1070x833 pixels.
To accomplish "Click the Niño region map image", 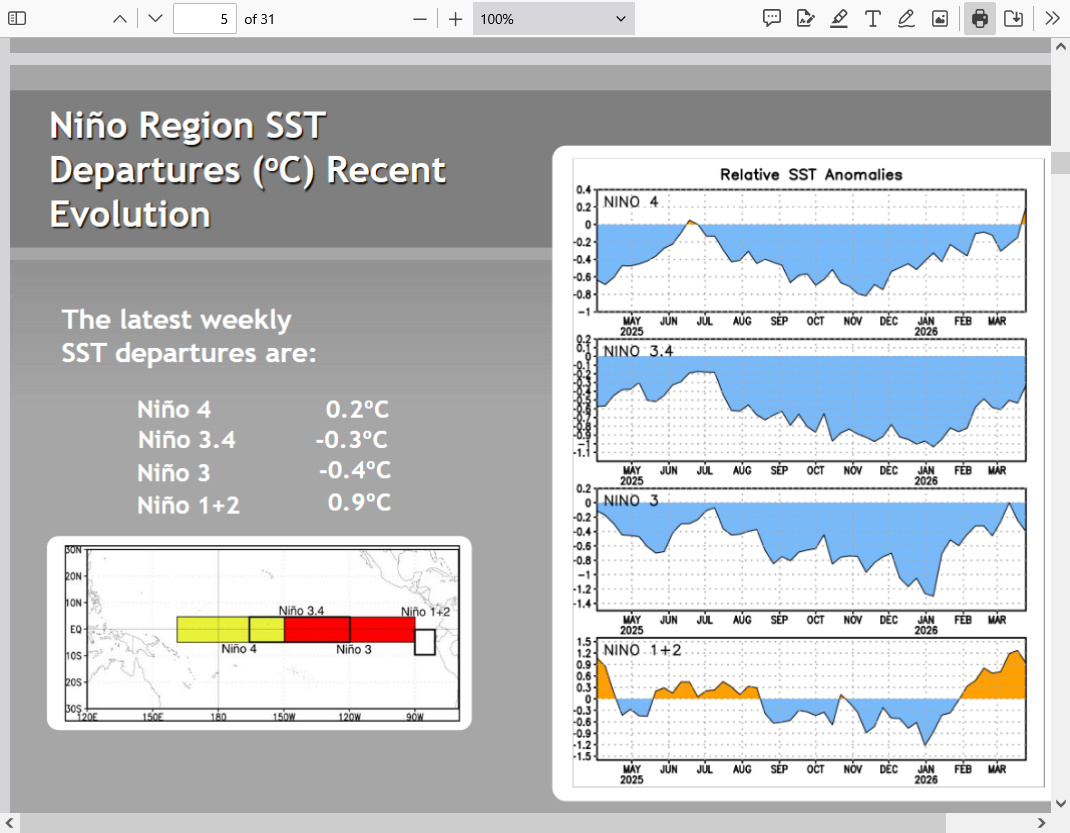I will [259, 632].
